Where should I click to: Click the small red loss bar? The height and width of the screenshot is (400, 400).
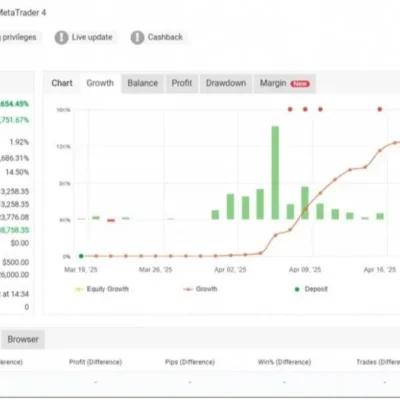[x=111, y=220]
